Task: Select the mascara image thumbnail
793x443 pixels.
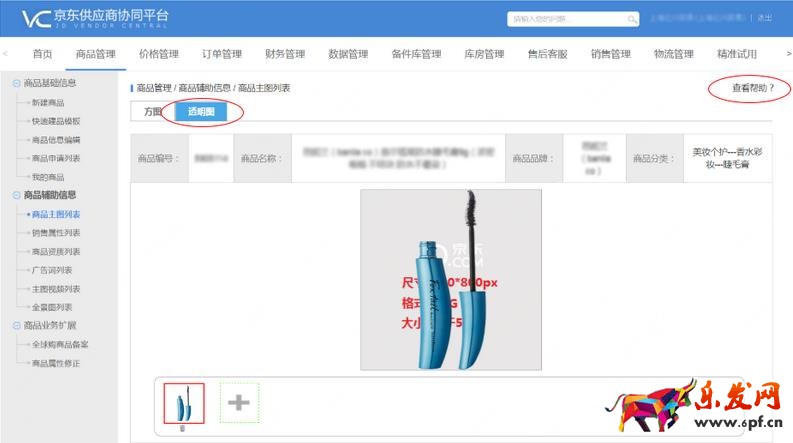Action: pos(184,403)
